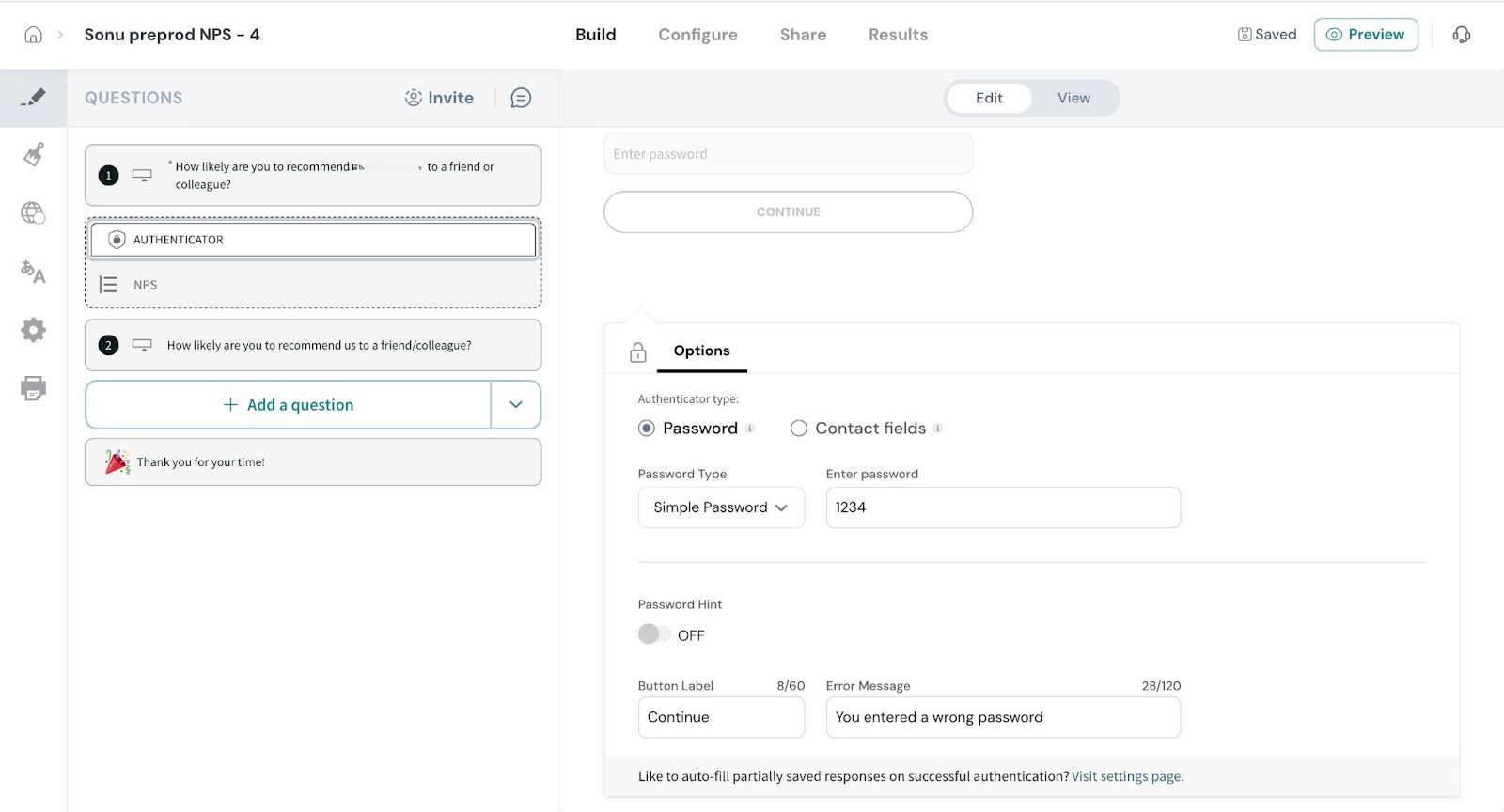Select the Password authenticator type

coord(647,429)
